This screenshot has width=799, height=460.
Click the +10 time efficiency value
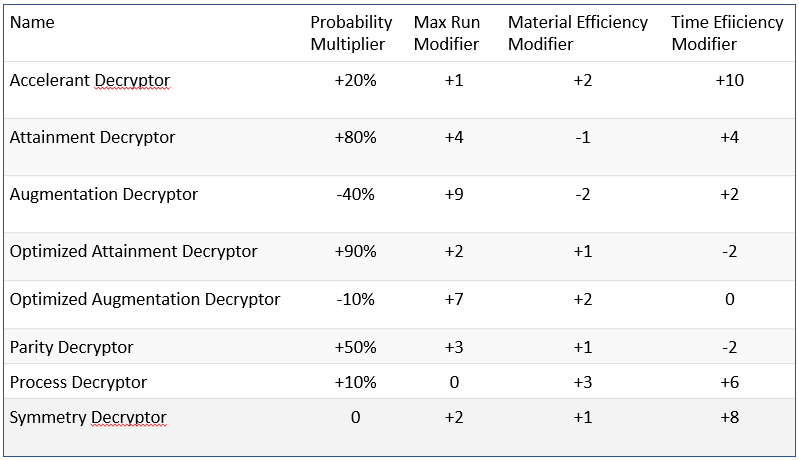click(729, 80)
